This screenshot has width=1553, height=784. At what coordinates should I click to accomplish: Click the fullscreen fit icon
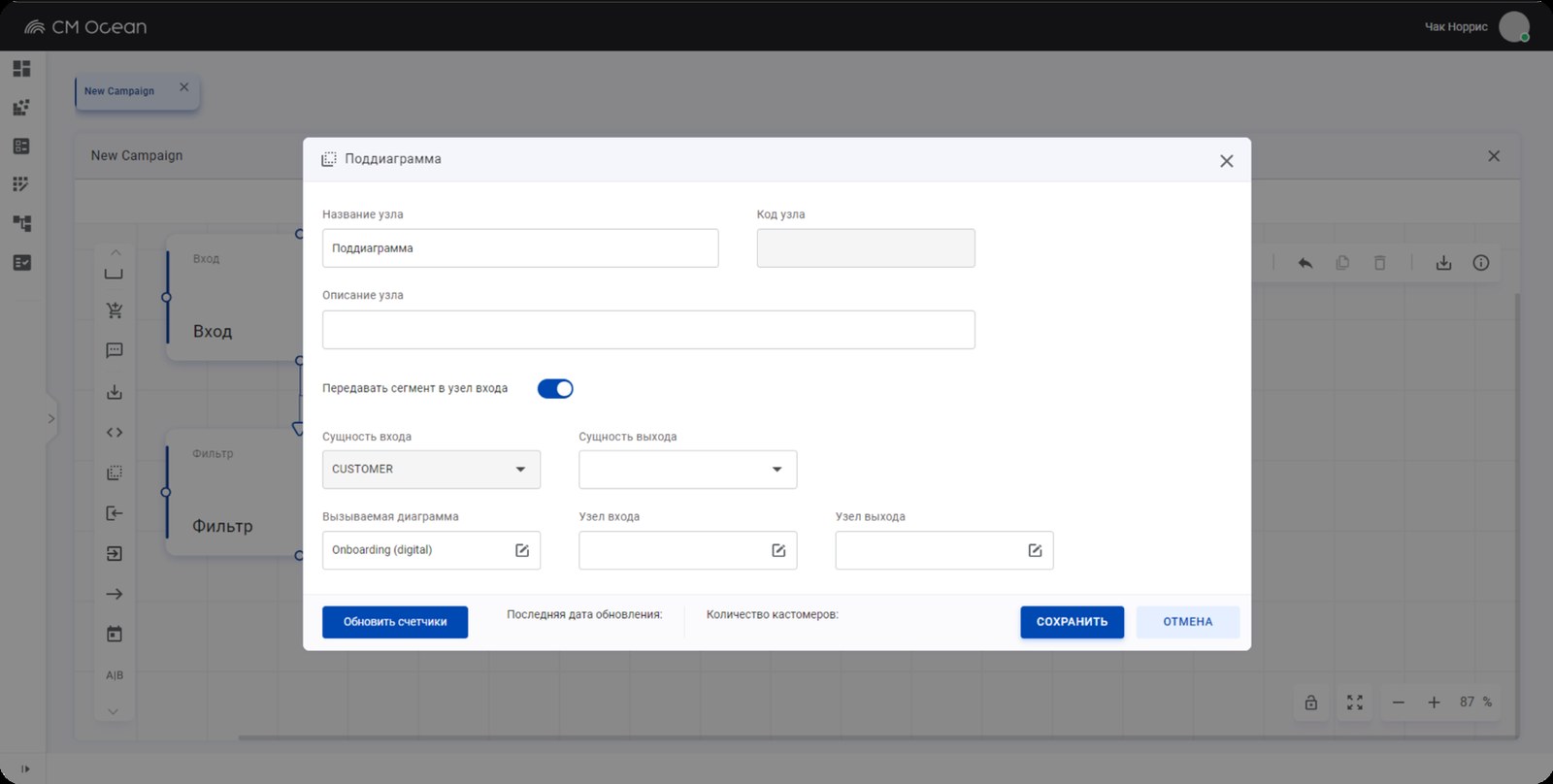1355,702
